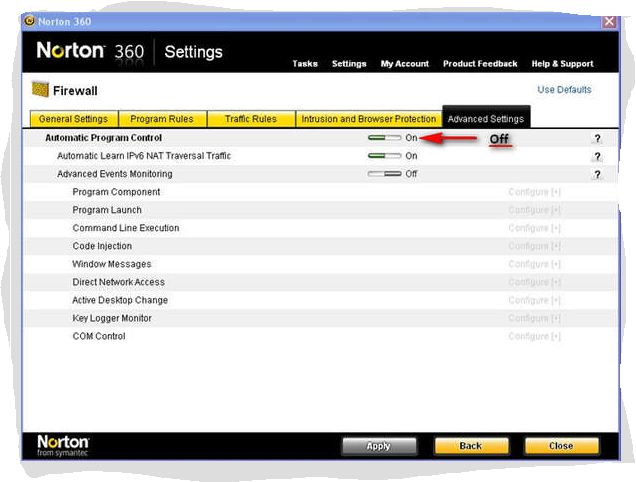The image size is (636, 482).
Task: Click the Use Defaults link
Action: coord(564,90)
